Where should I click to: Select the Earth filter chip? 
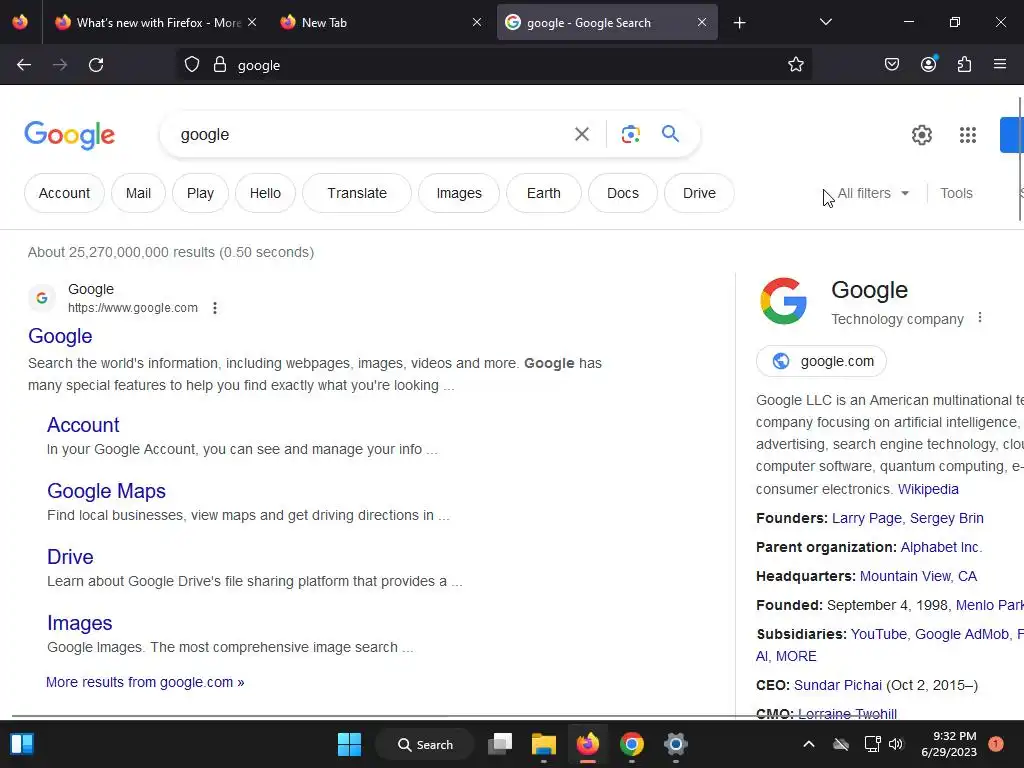543,193
